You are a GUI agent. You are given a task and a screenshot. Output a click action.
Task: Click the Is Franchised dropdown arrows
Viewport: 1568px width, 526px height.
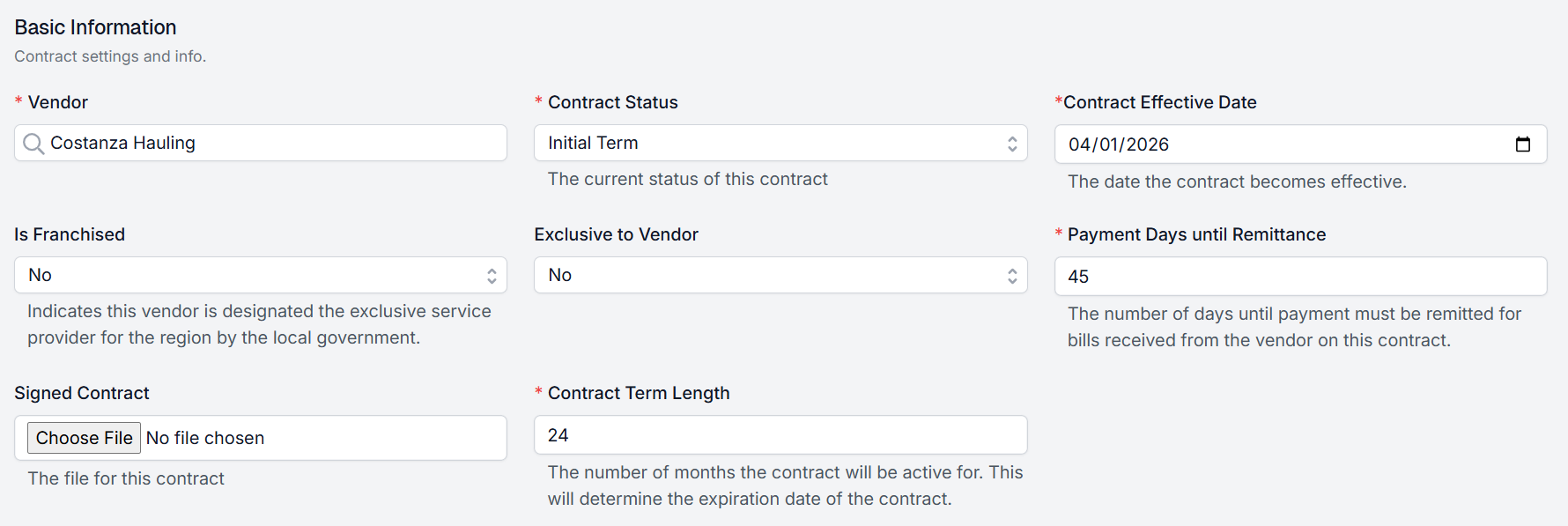492,276
